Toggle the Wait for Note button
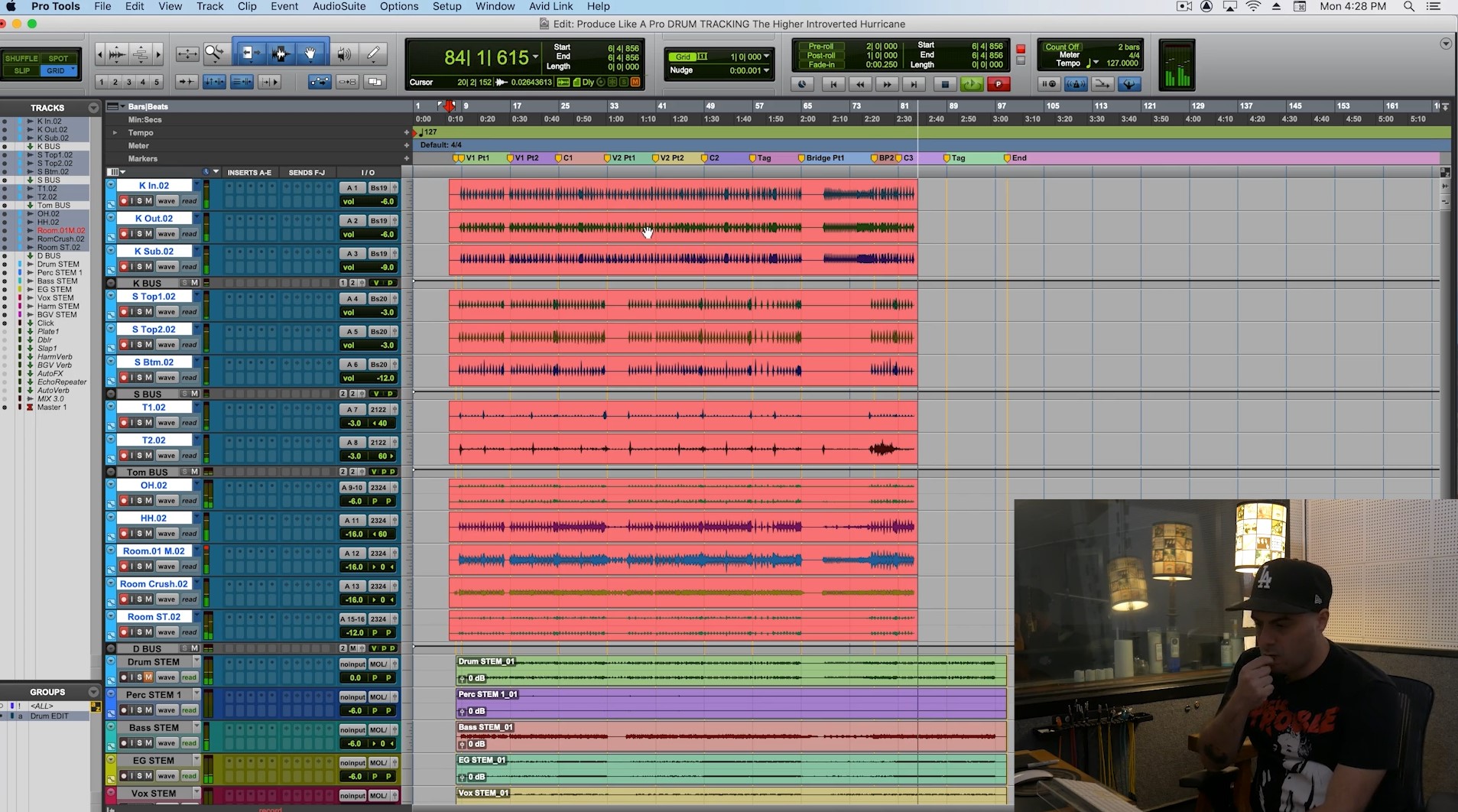 [x=1049, y=84]
